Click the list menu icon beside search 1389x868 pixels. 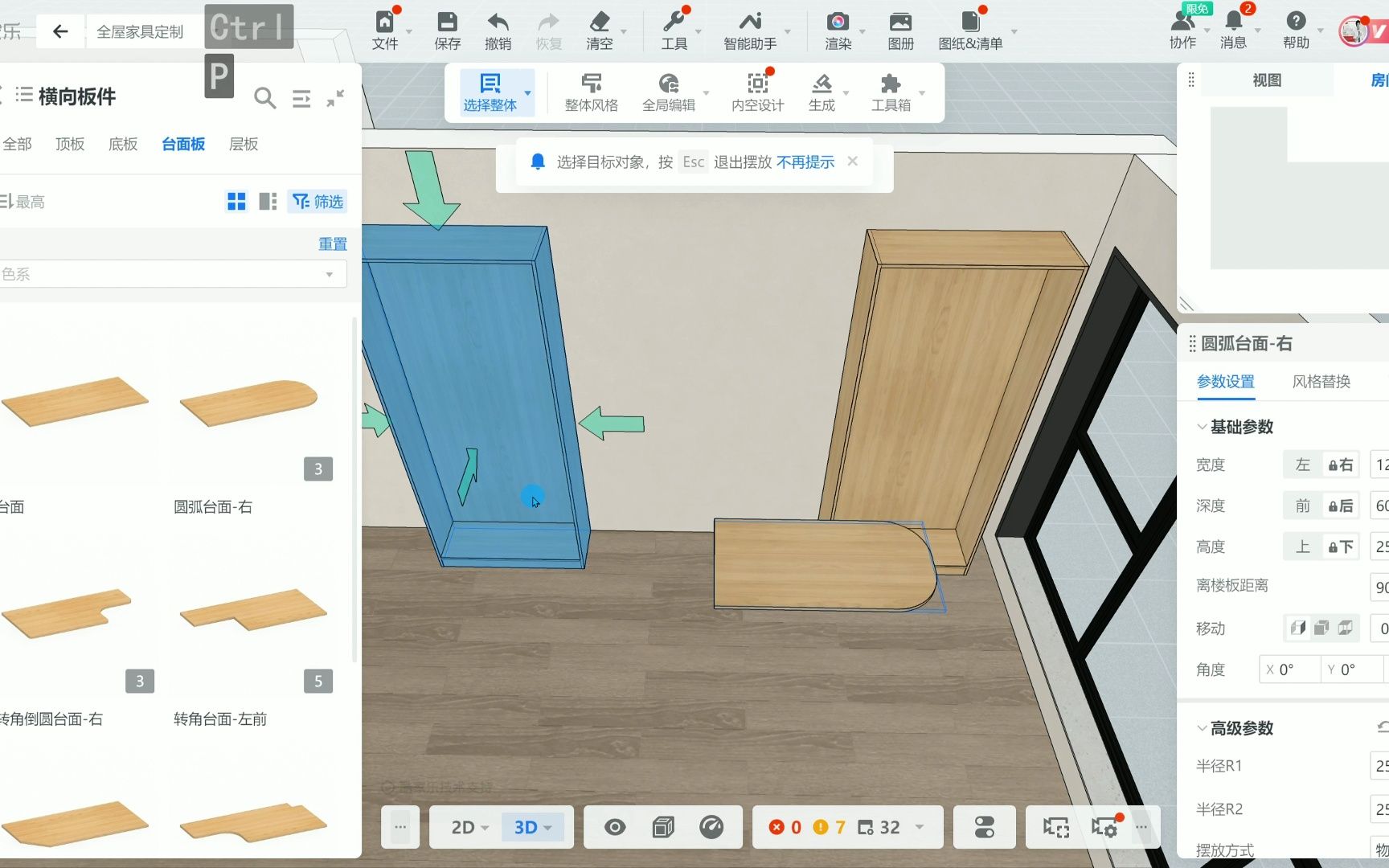[x=301, y=98]
